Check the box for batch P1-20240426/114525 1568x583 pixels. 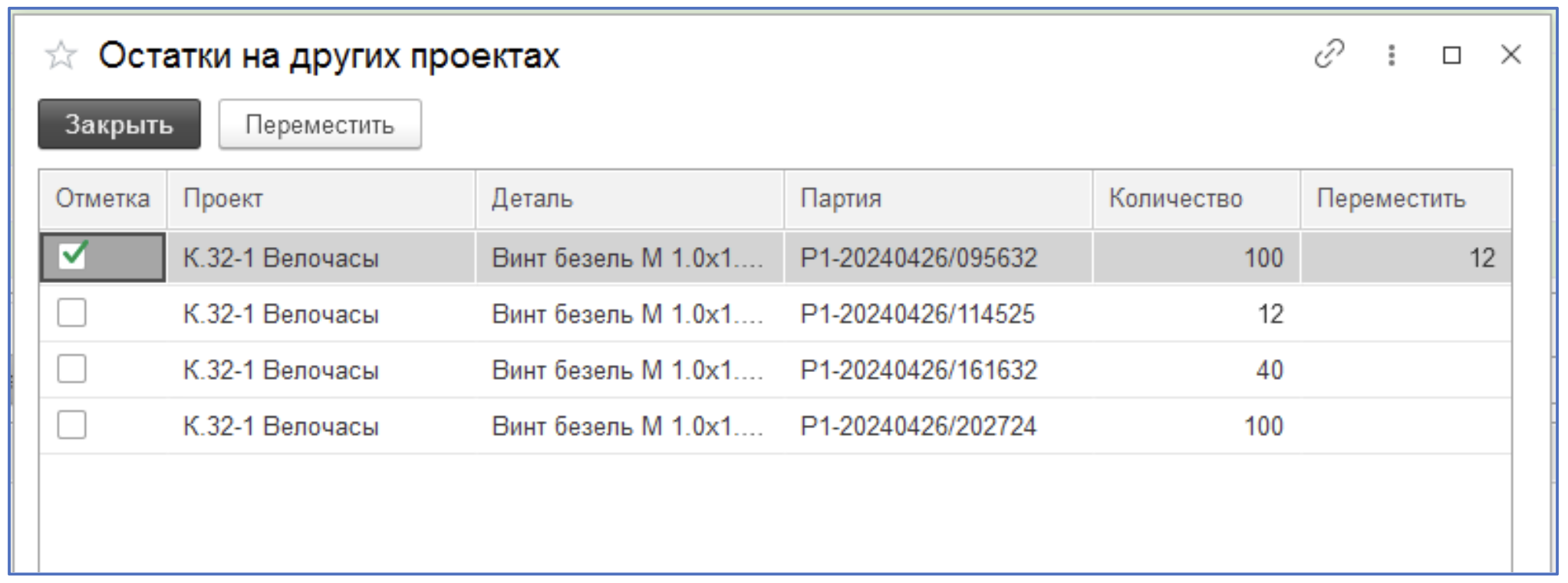point(72,313)
